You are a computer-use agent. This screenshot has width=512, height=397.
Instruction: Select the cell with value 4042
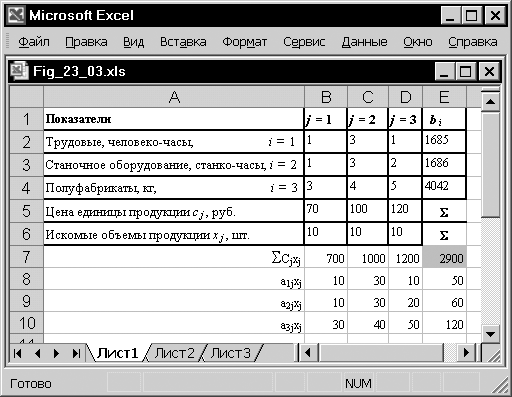(444, 188)
